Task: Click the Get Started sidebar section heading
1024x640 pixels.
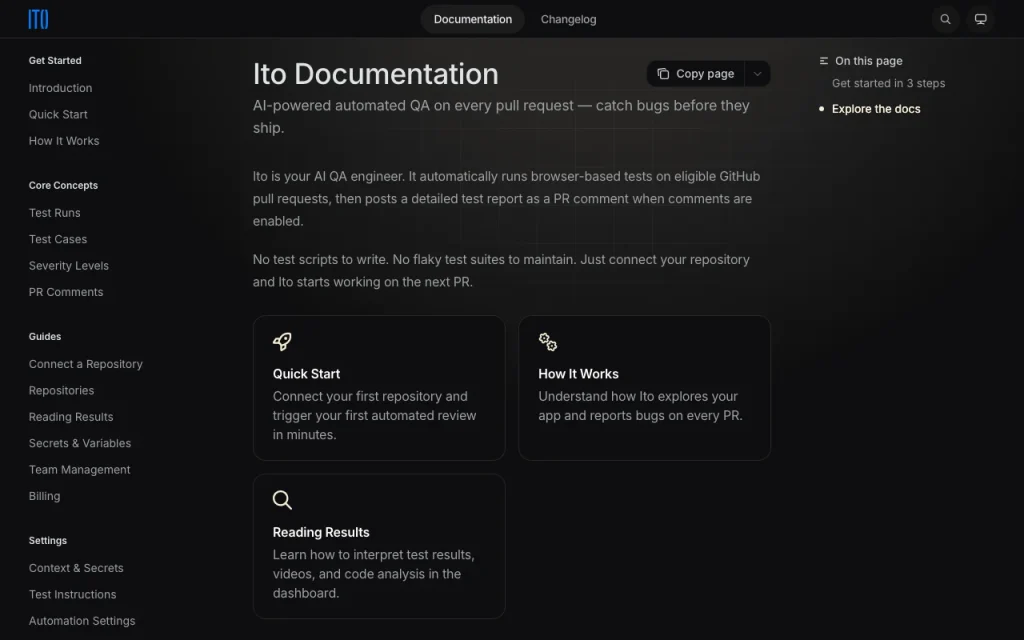Action: pyautogui.click(x=55, y=61)
